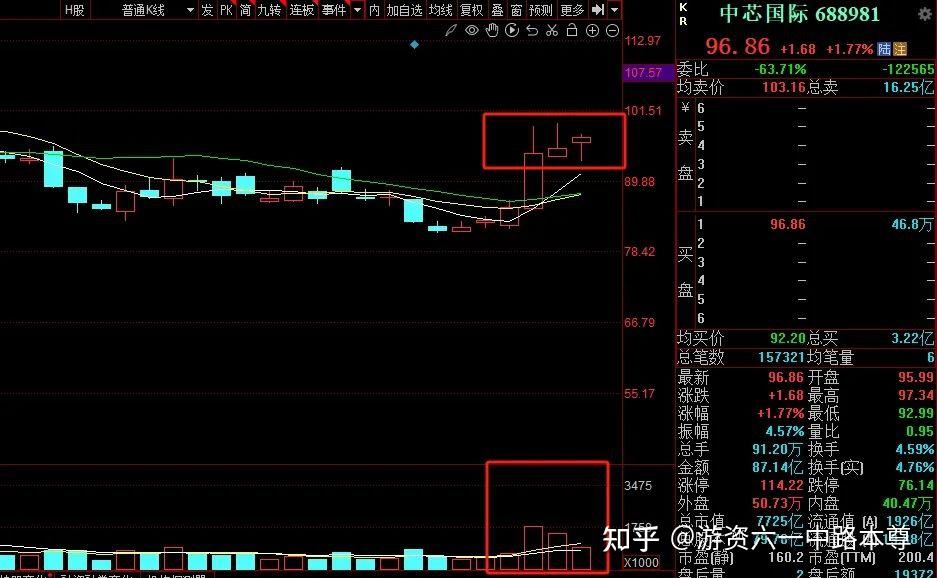Click the 总卖 value 16.25亿

pyautogui.click(x=908, y=87)
